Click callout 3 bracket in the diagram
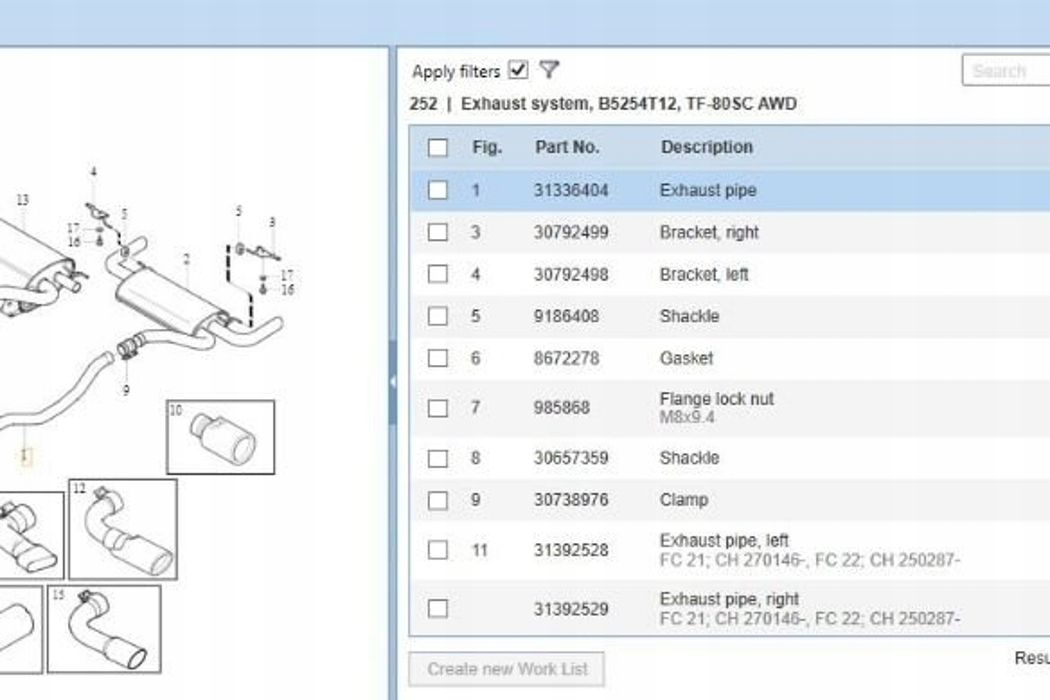The height and width of the screenshot is (700, 1050). [272, 222]
